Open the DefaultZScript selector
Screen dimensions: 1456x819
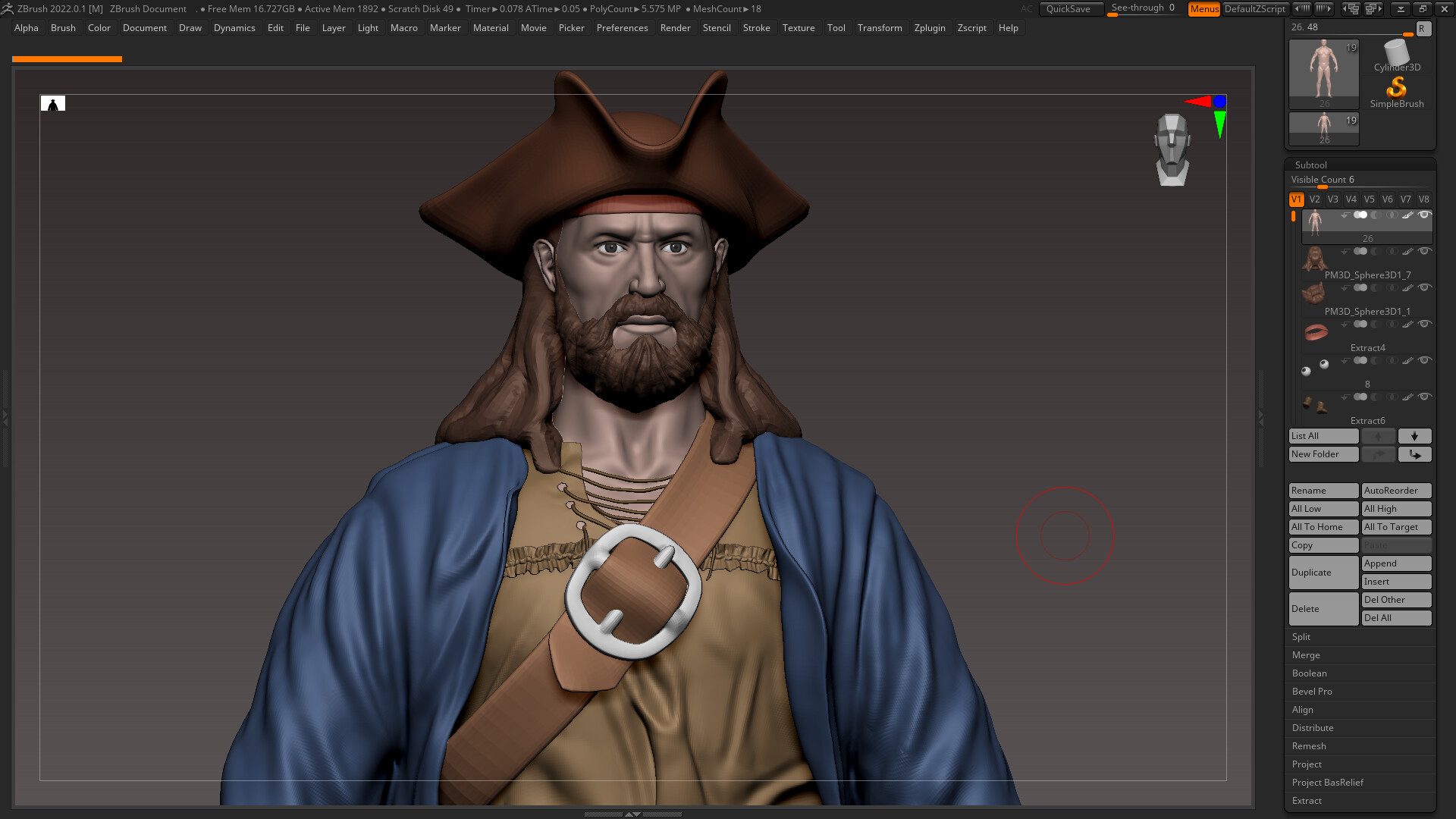coord(1257,9)
